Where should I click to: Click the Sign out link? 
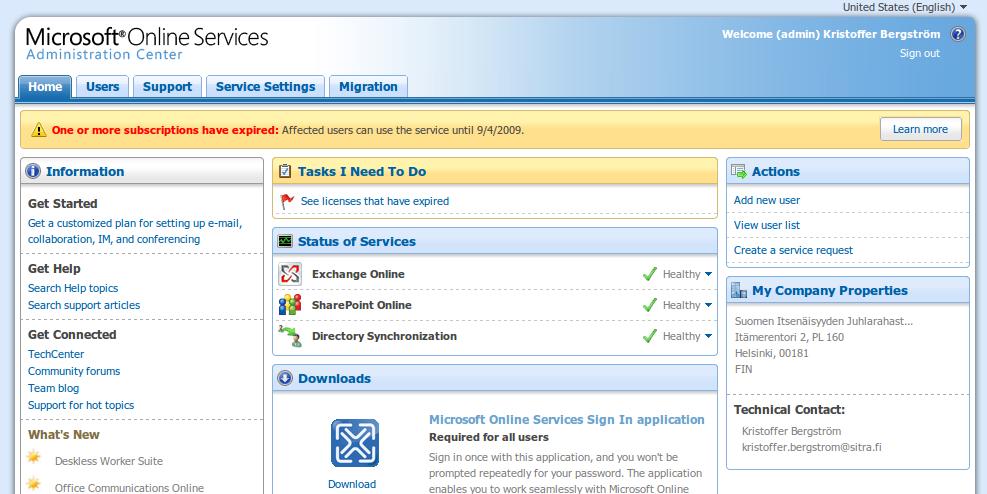coord(920,53)
